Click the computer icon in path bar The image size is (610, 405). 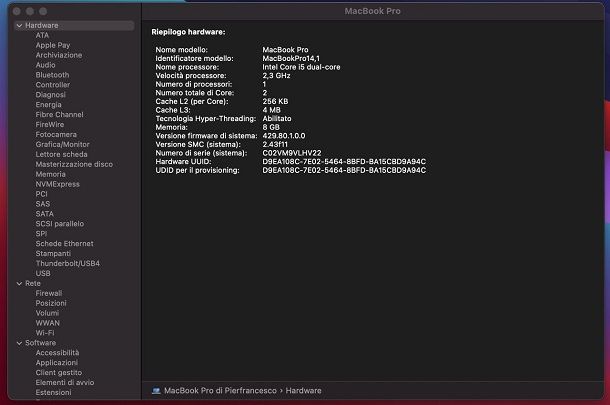point(156,391)
